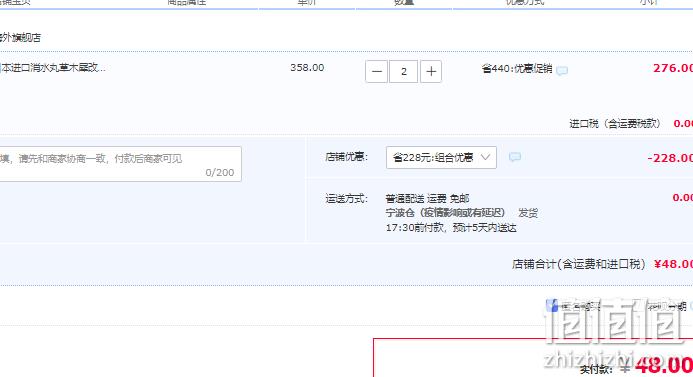The image size is (693, 377).
Task: Click unit price 358.00
Action: [x=307, y=68]
